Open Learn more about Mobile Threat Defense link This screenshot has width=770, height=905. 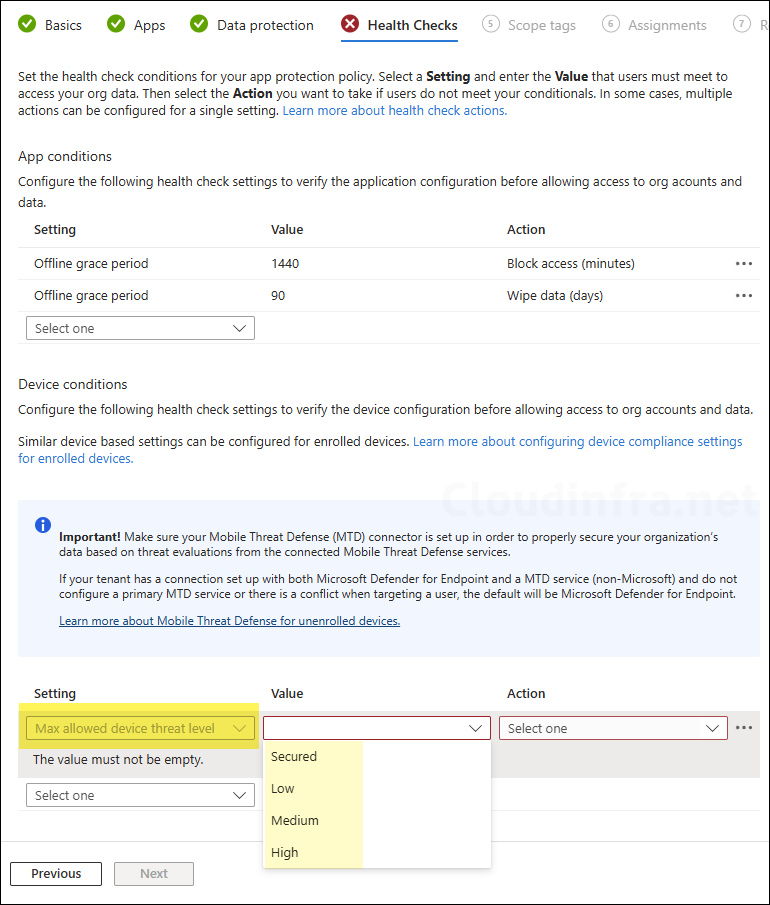click(229, 621)
